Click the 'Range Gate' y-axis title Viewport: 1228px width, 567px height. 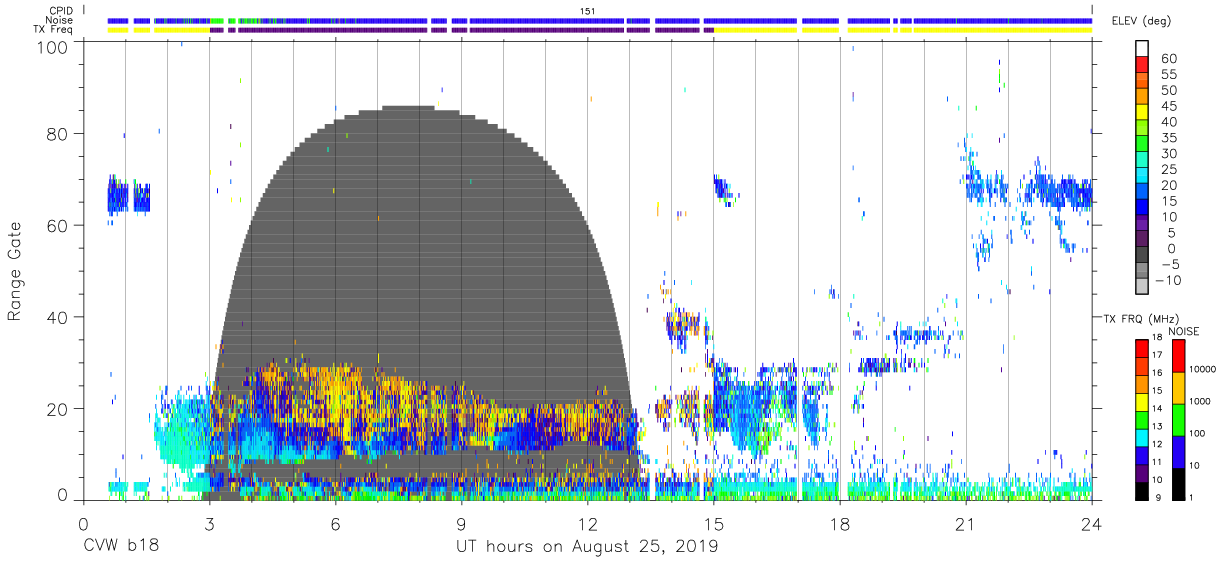pyautogui.click(x=15, y=273)
